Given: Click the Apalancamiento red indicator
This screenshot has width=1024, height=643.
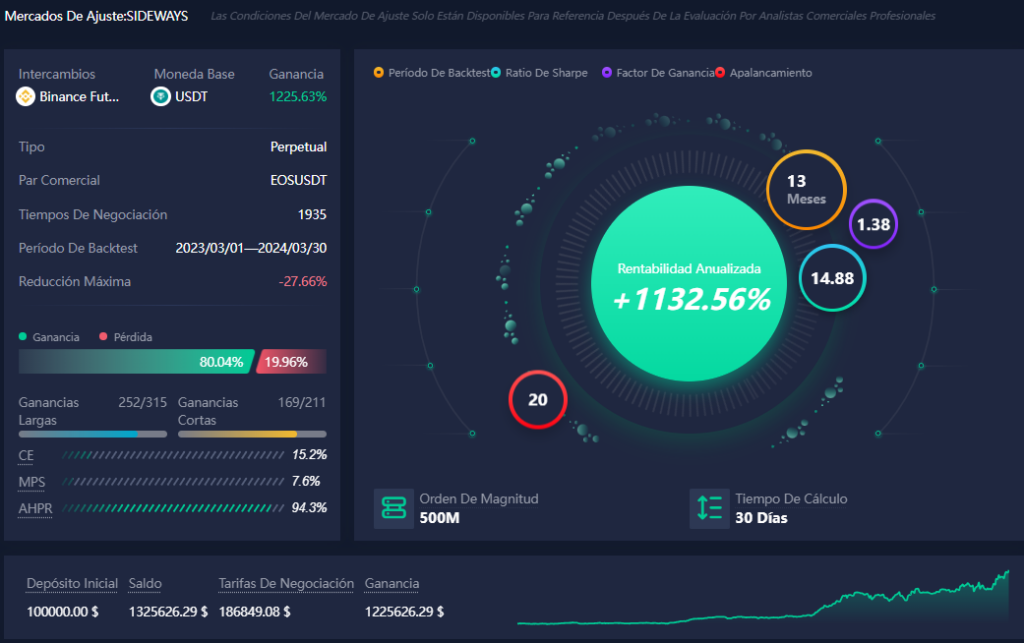Looking at the screenshot, I should click(722, 72).
